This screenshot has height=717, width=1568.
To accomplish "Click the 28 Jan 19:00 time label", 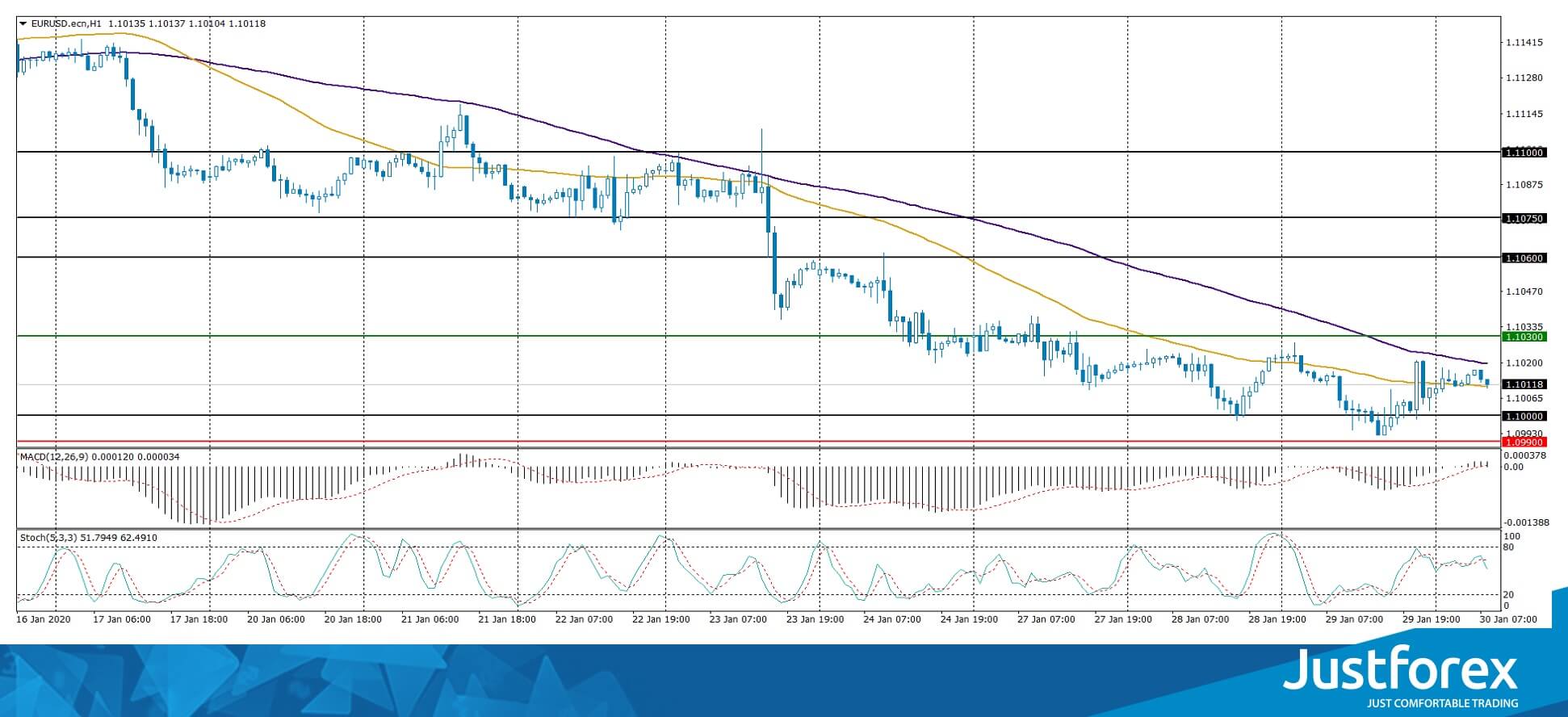I will pyautogui.click(x=1277, y=619).
